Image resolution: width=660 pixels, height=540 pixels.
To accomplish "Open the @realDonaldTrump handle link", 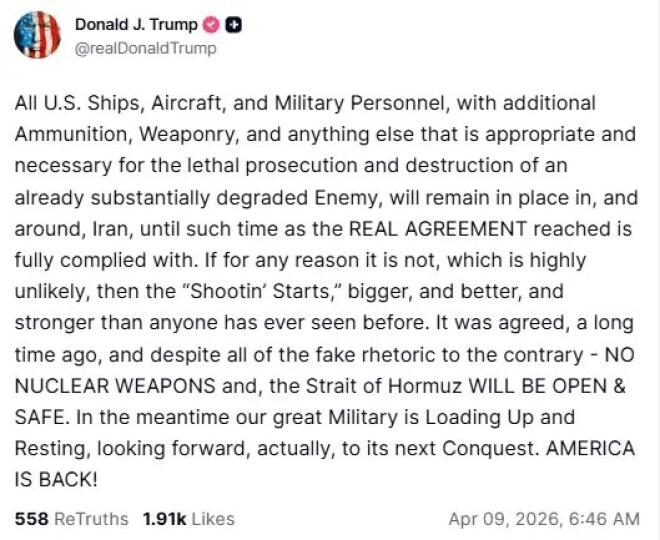I will (x=145, y=47).
